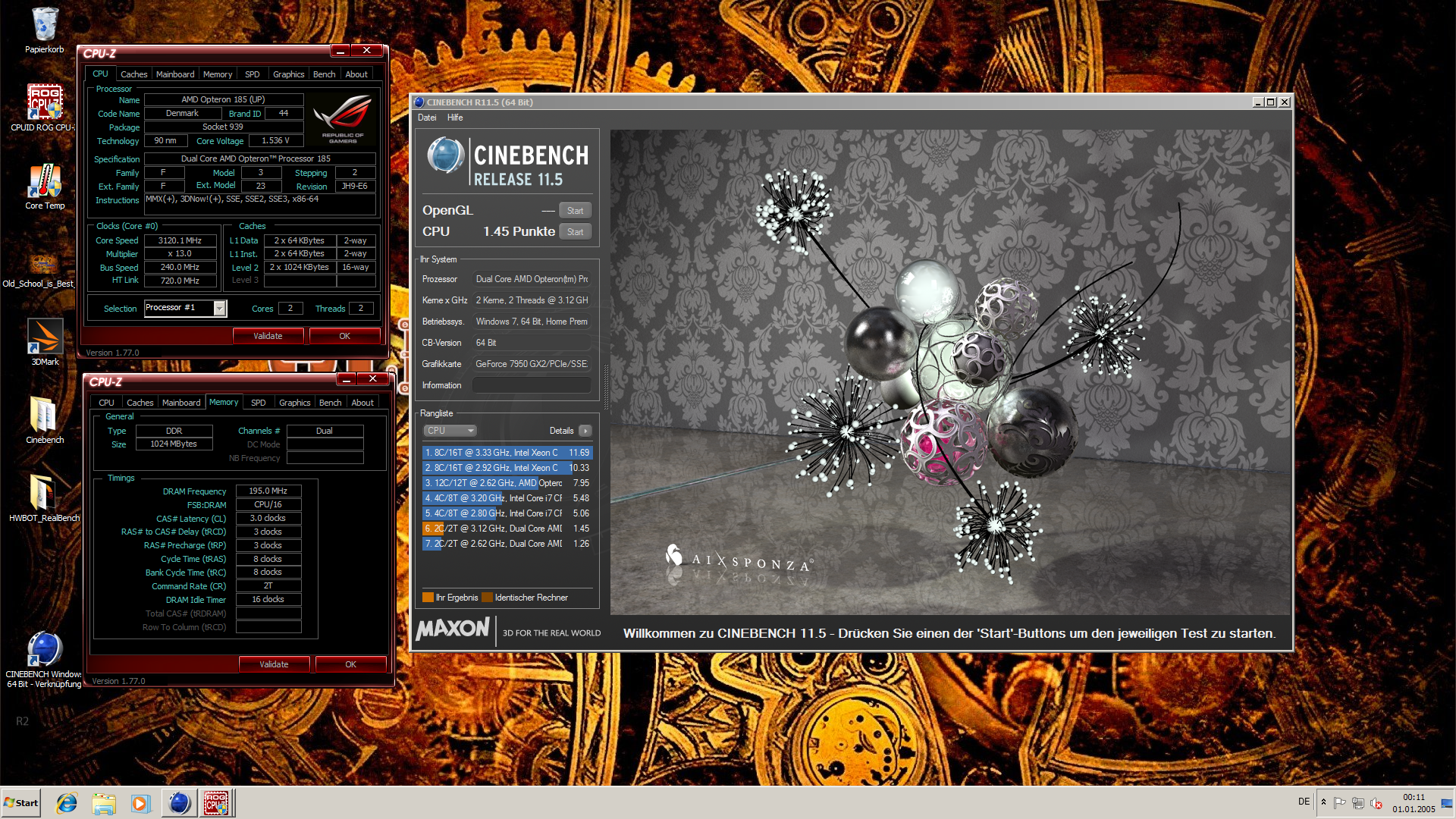Screen dimensions: 1456x819
Task: Select About tab in lower CPU-Z window
Action: (362, 403)
